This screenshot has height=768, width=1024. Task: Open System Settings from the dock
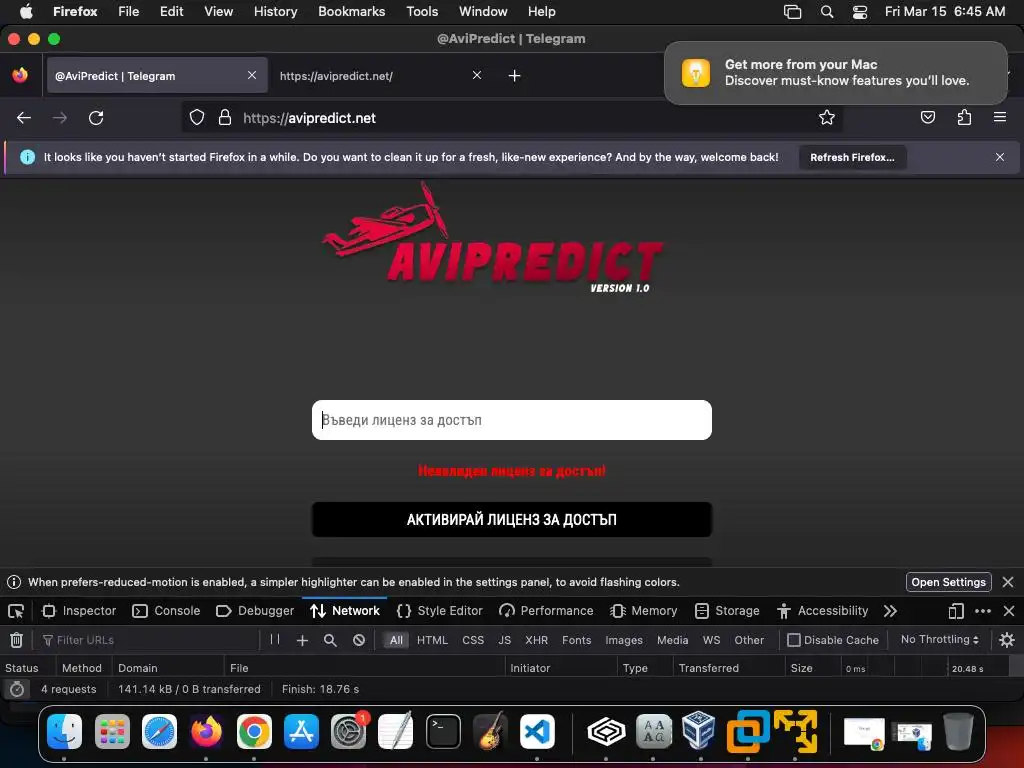pos(348,731)
